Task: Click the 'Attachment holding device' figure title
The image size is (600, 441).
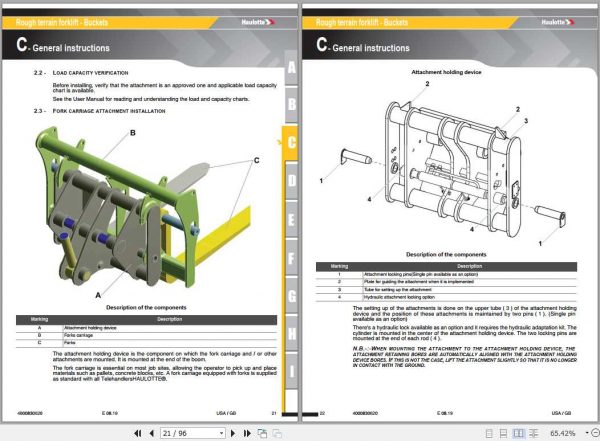Action: [x=446, y=72]
